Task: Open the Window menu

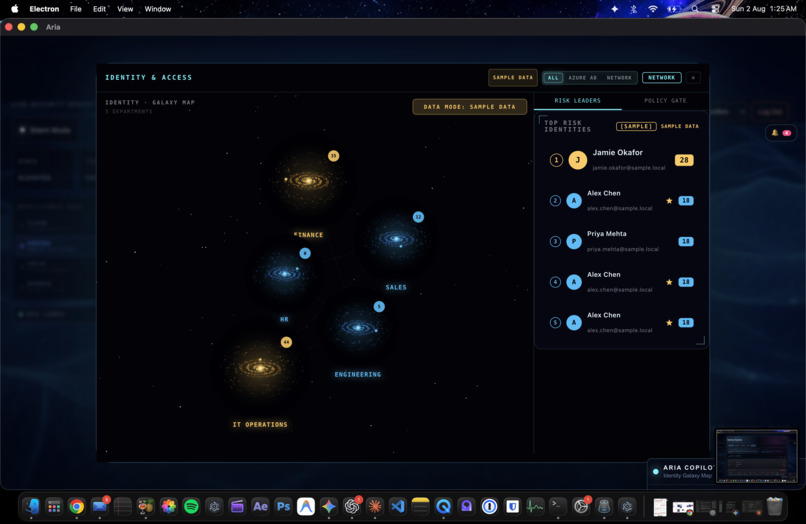Action: (158, 9)
